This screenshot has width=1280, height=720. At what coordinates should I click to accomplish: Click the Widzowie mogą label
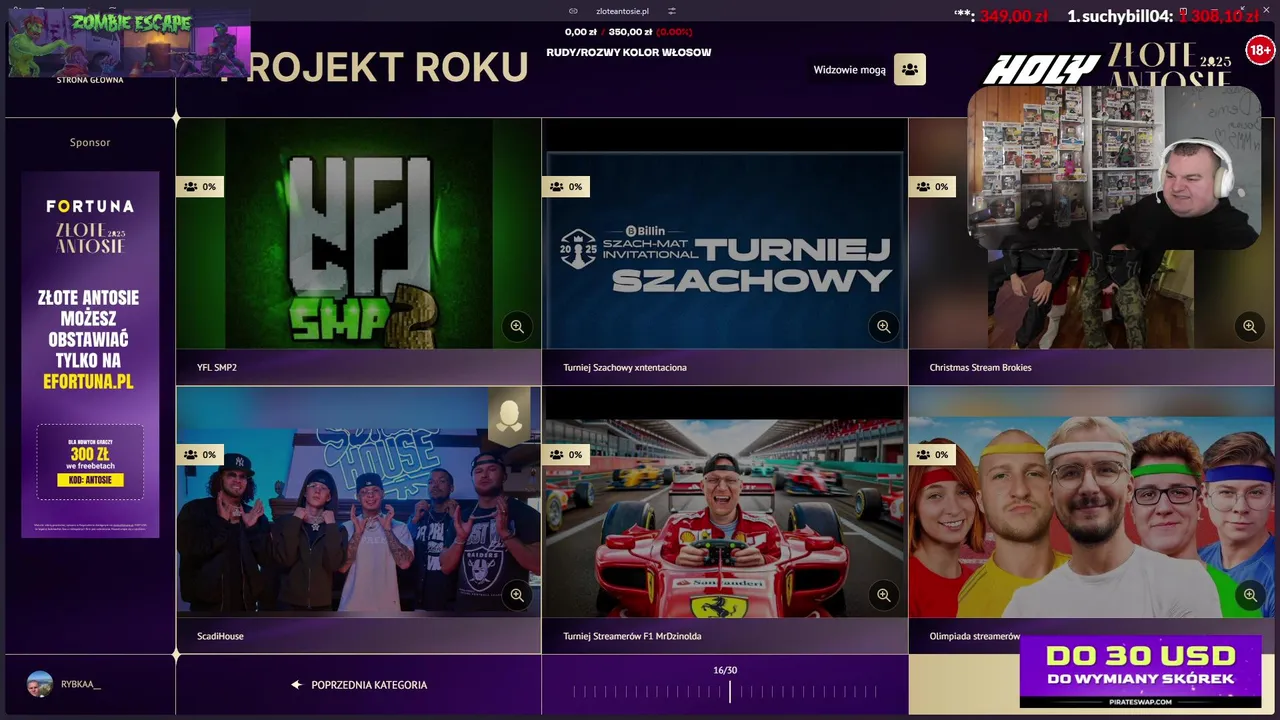[x=849, y=70]
